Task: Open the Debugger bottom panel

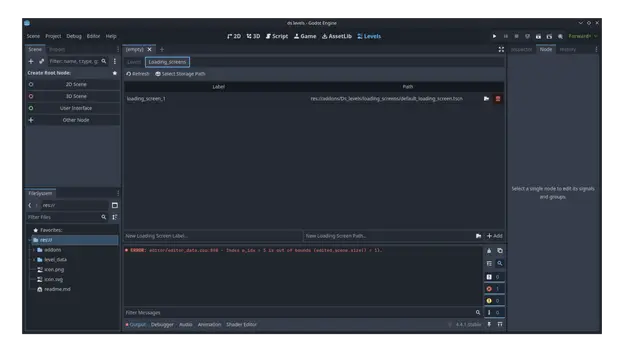Action: [x=162, y=325]
